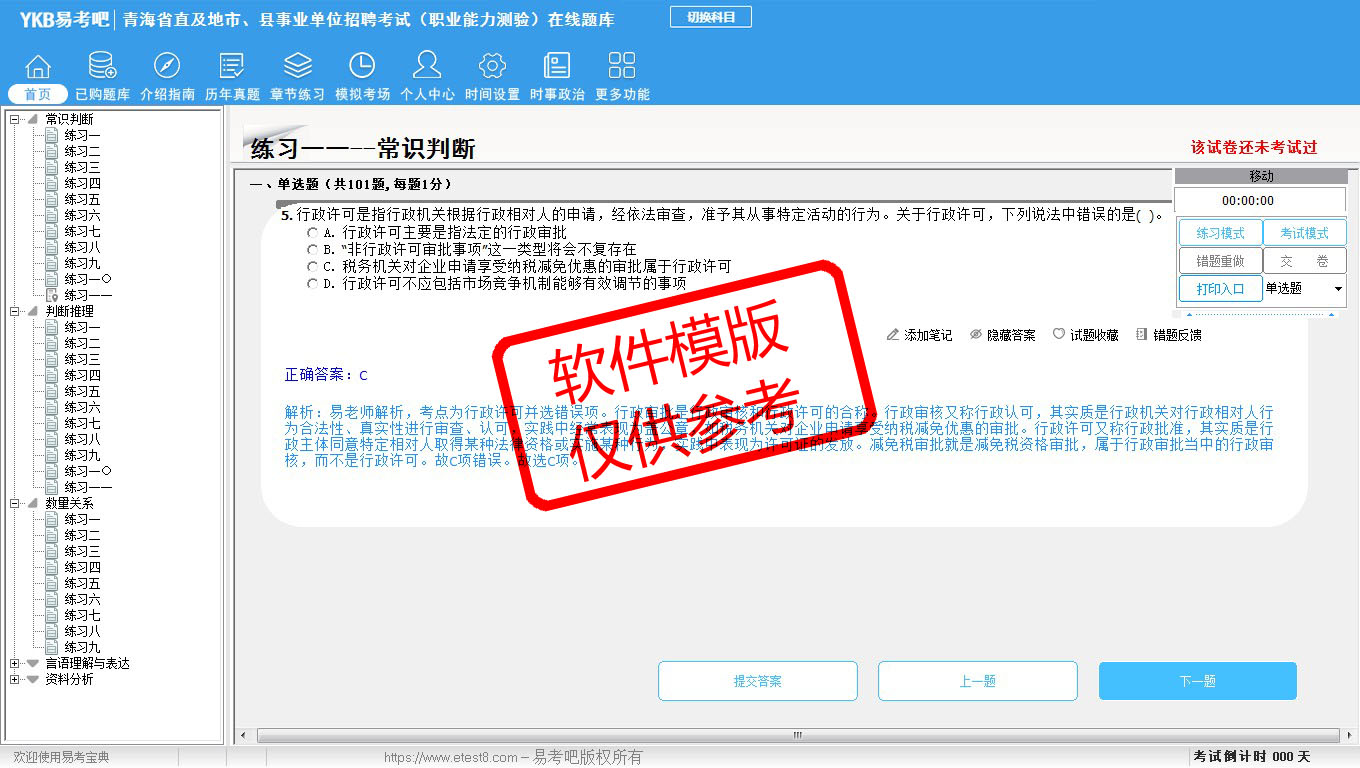This screenshot has width=1360, height=768.
Task: Expand the 言语理解与表达 tree node
Action: coord(14,663)
